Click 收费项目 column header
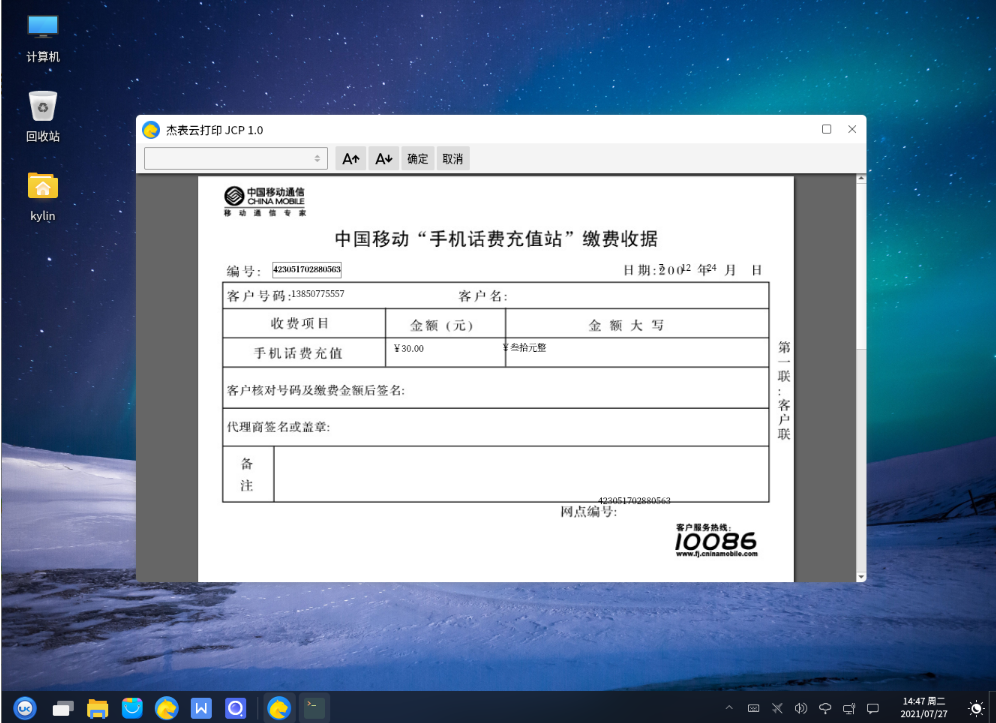 click(300, 323)
